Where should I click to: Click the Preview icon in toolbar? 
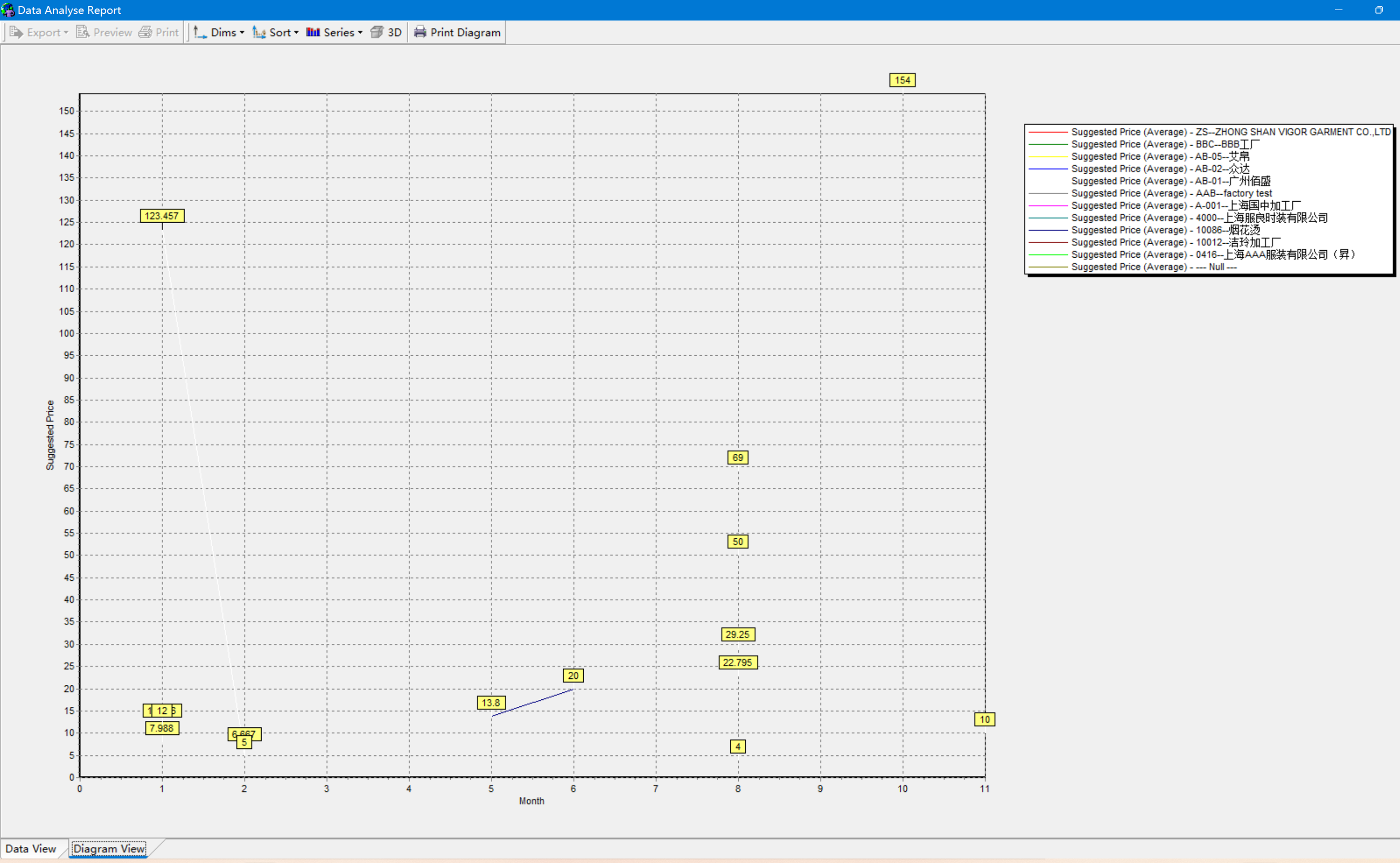pyautogui.click(x=83, y=33)
